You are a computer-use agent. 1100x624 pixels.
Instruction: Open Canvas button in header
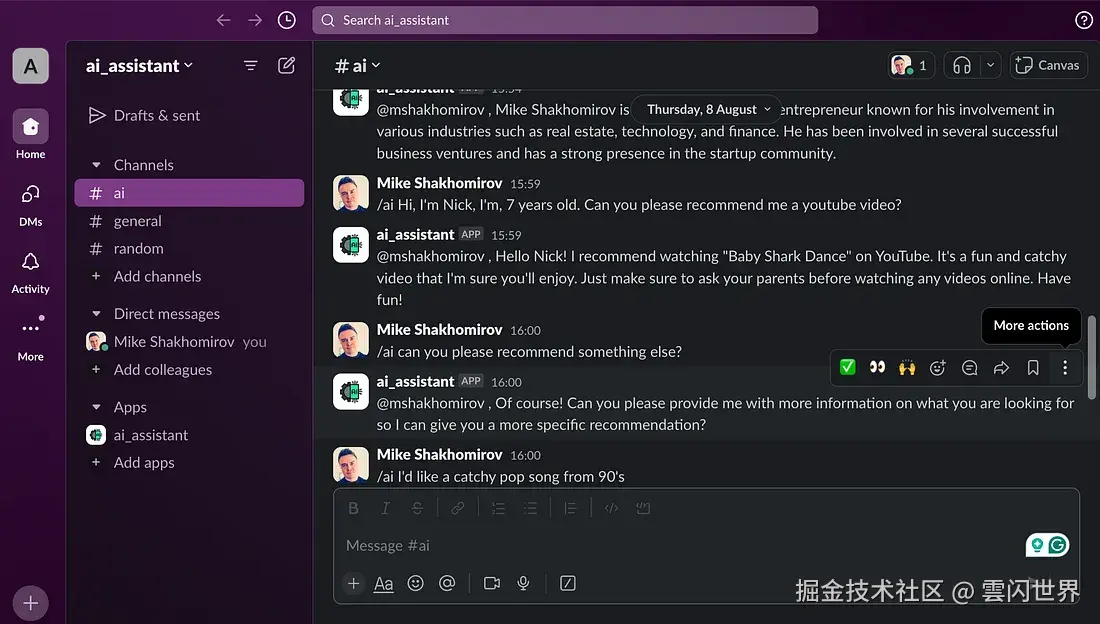coord(1048,65)
